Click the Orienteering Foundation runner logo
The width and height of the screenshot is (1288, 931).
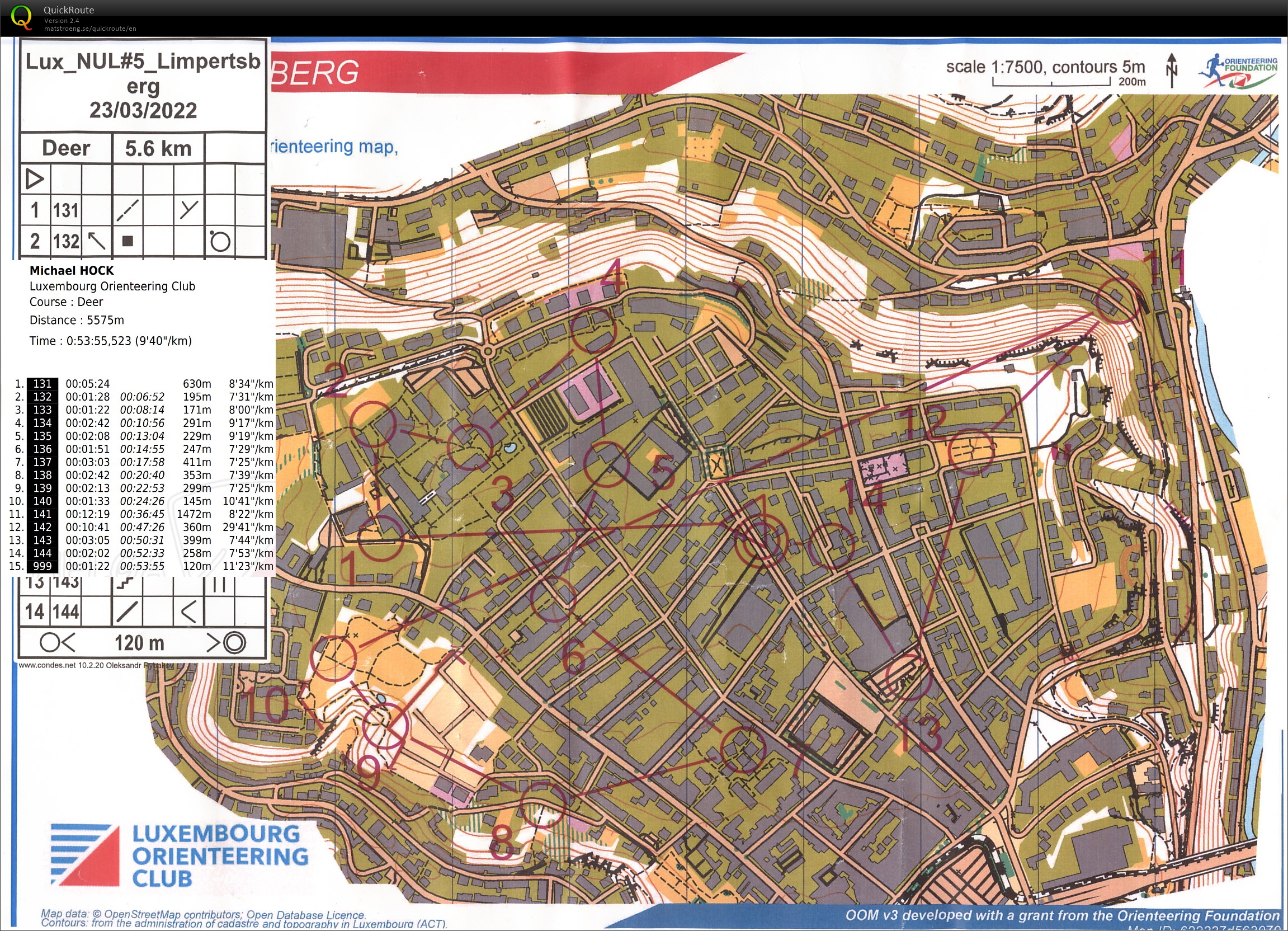click(1237, 70)
